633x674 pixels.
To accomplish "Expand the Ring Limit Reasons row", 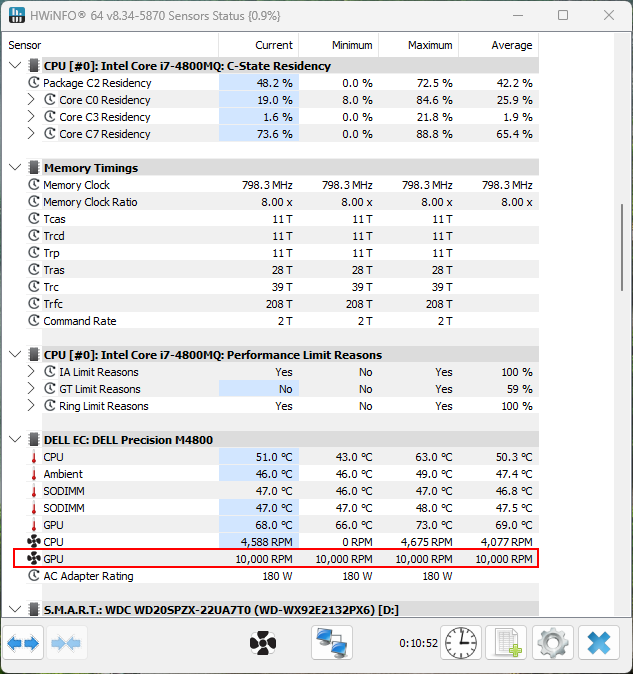I will tap(32, 406).
